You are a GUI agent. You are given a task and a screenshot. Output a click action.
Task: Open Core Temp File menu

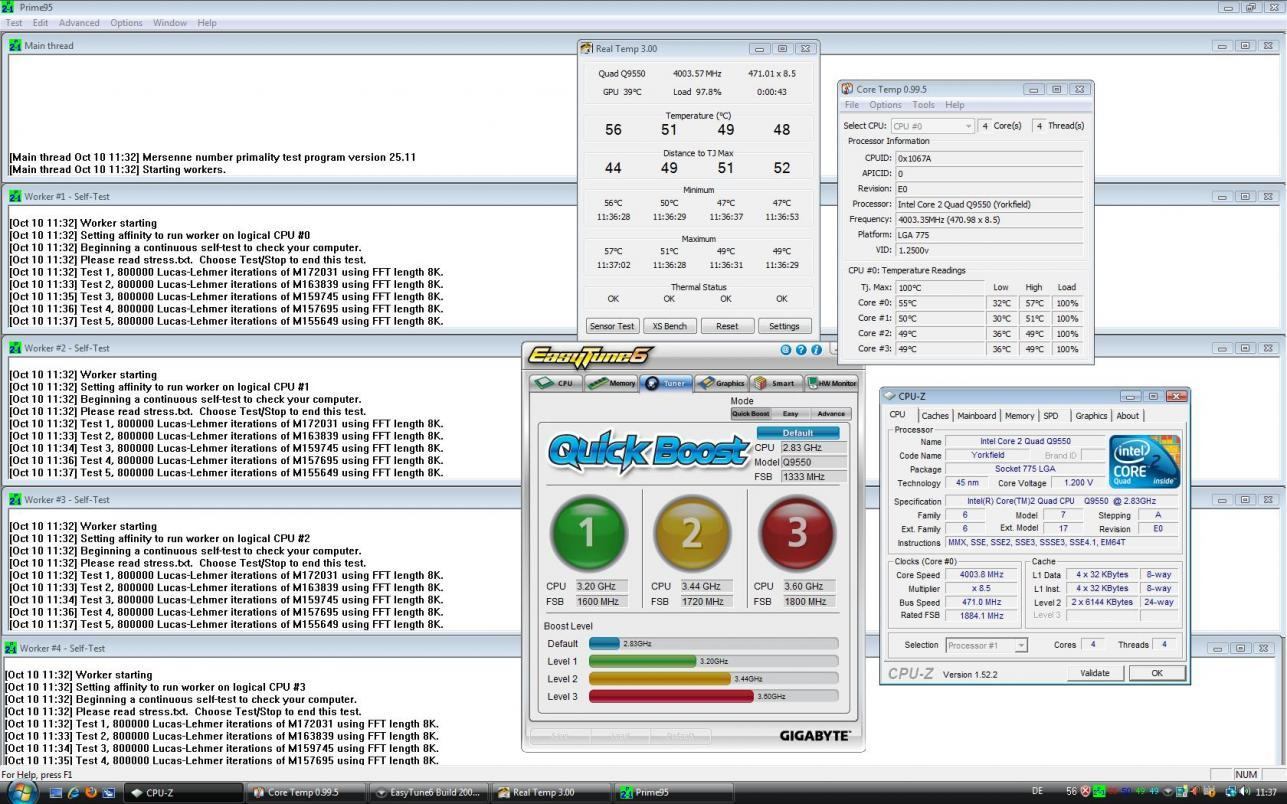point(852,105)
